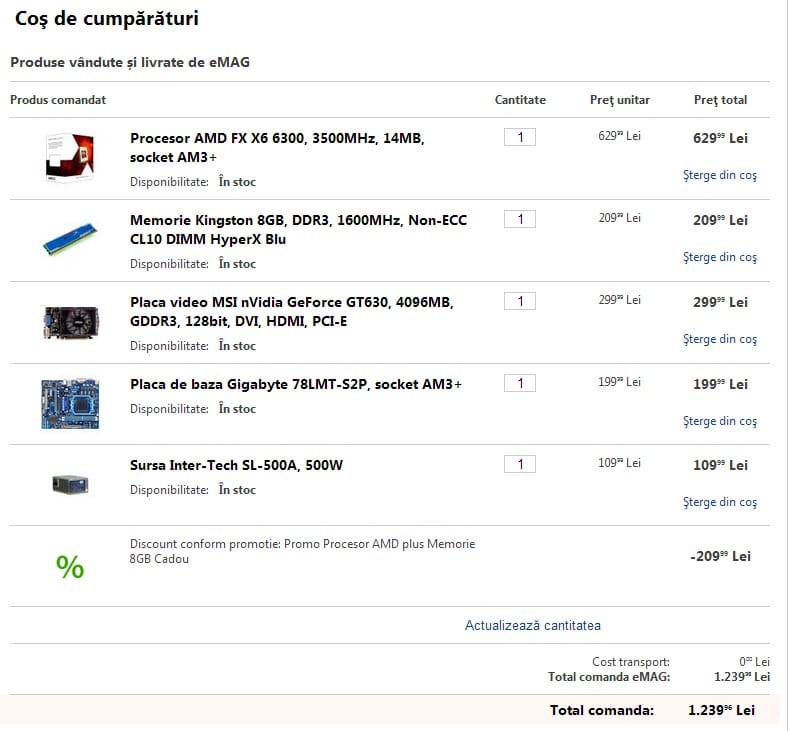Remove Inter-Tech power supply from cart

(720, 502)
